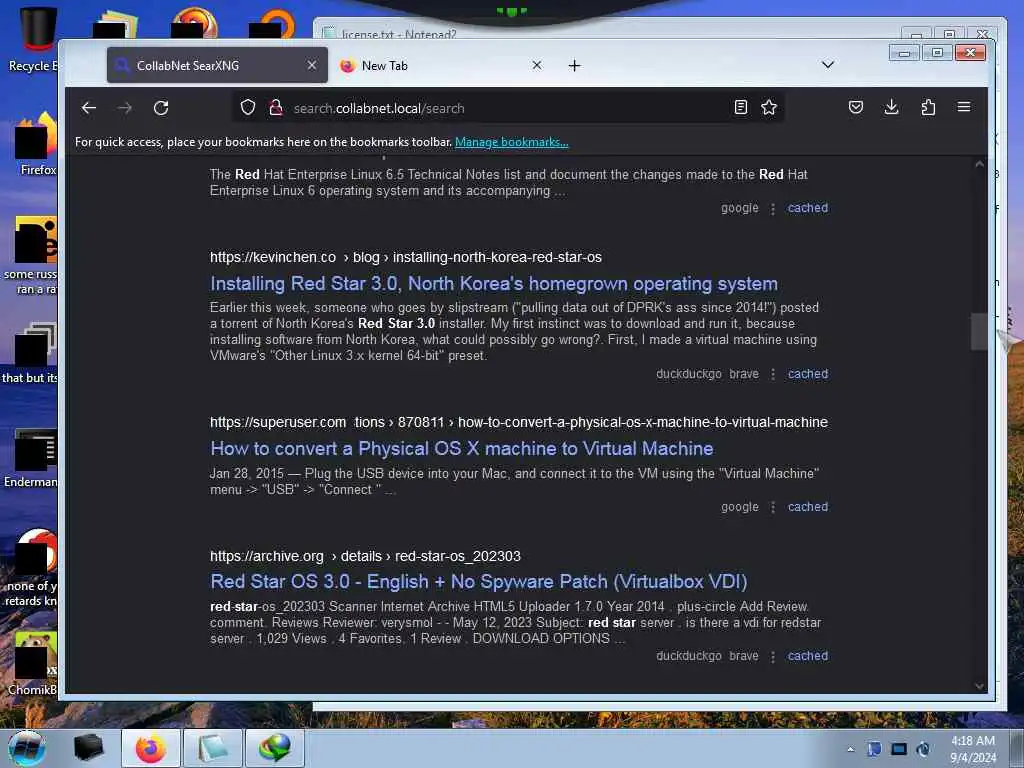The width and height of the screenshot is (1024, 768).
Task: Open the Windows Start orb
Action: tap(27, 748)
